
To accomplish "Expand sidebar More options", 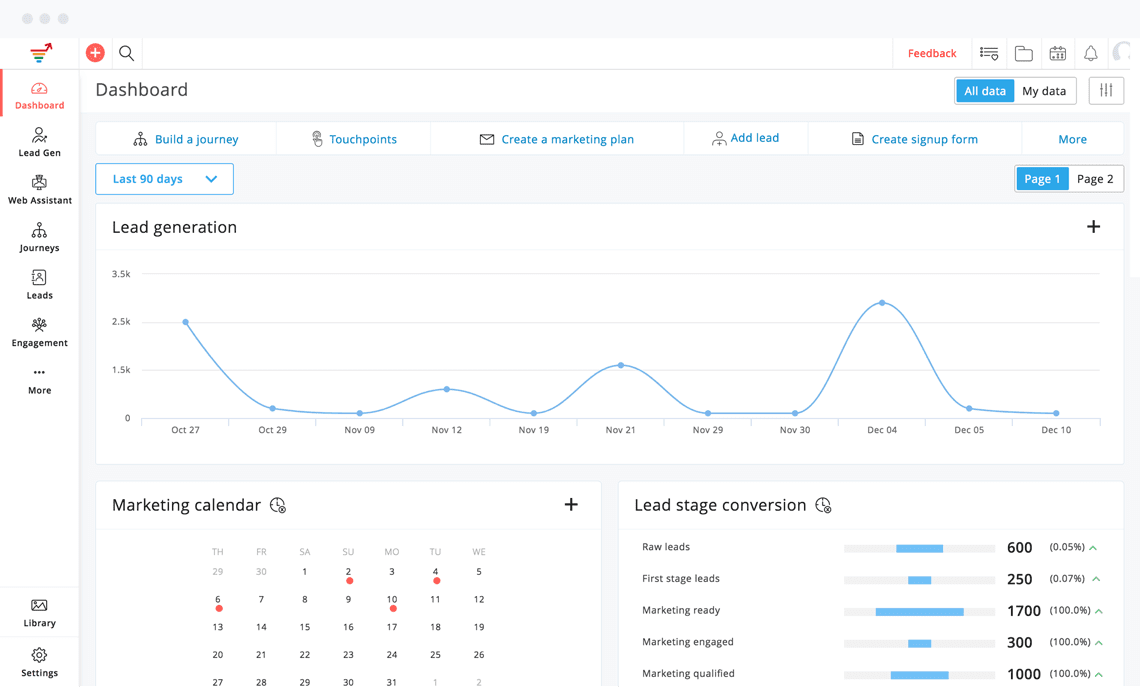I will (x=39, y=380).
